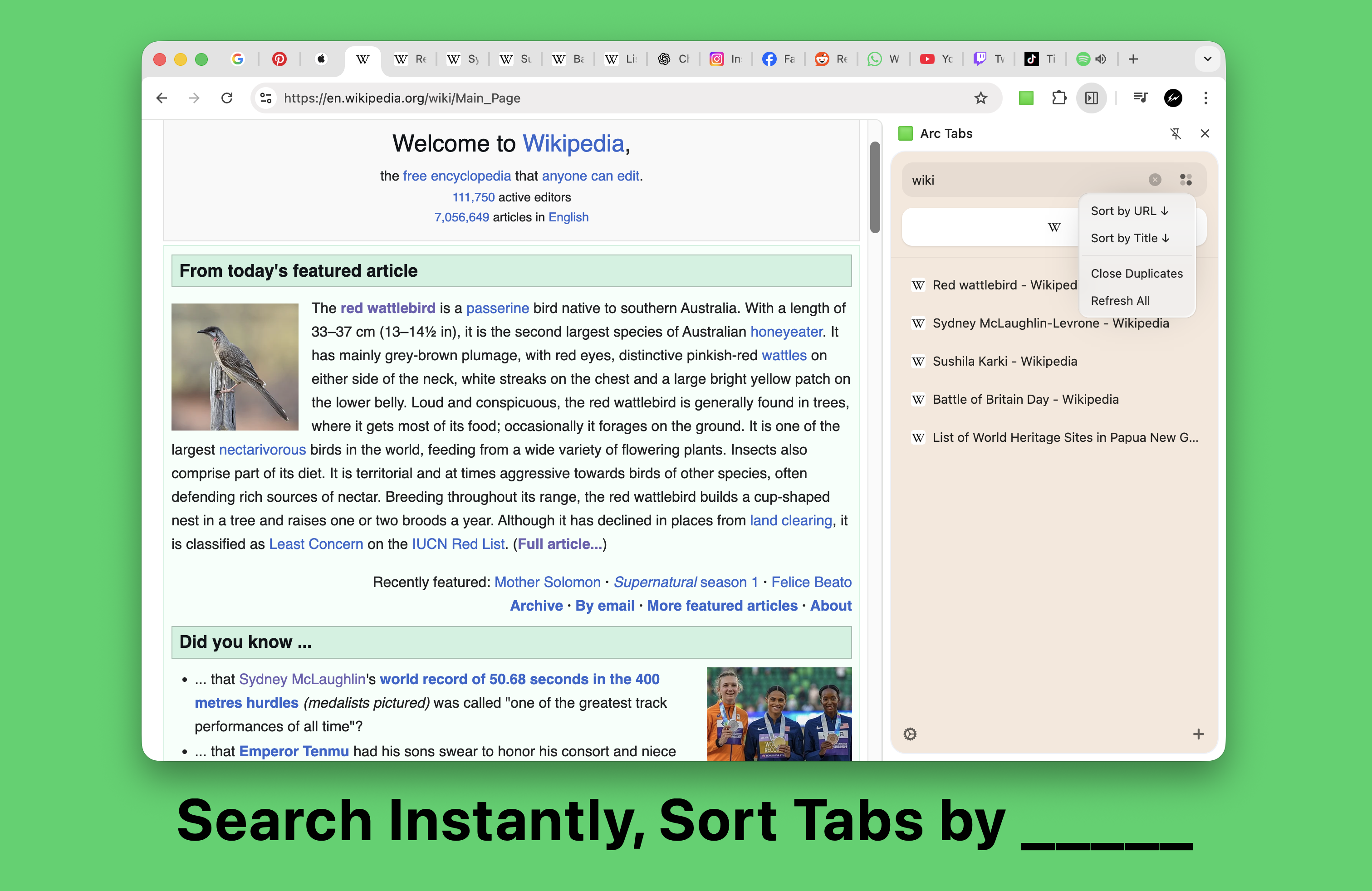The image size is (1372, 891).
Task: Expand the tab search dropdown chevron
Action: coord(1207,59)
